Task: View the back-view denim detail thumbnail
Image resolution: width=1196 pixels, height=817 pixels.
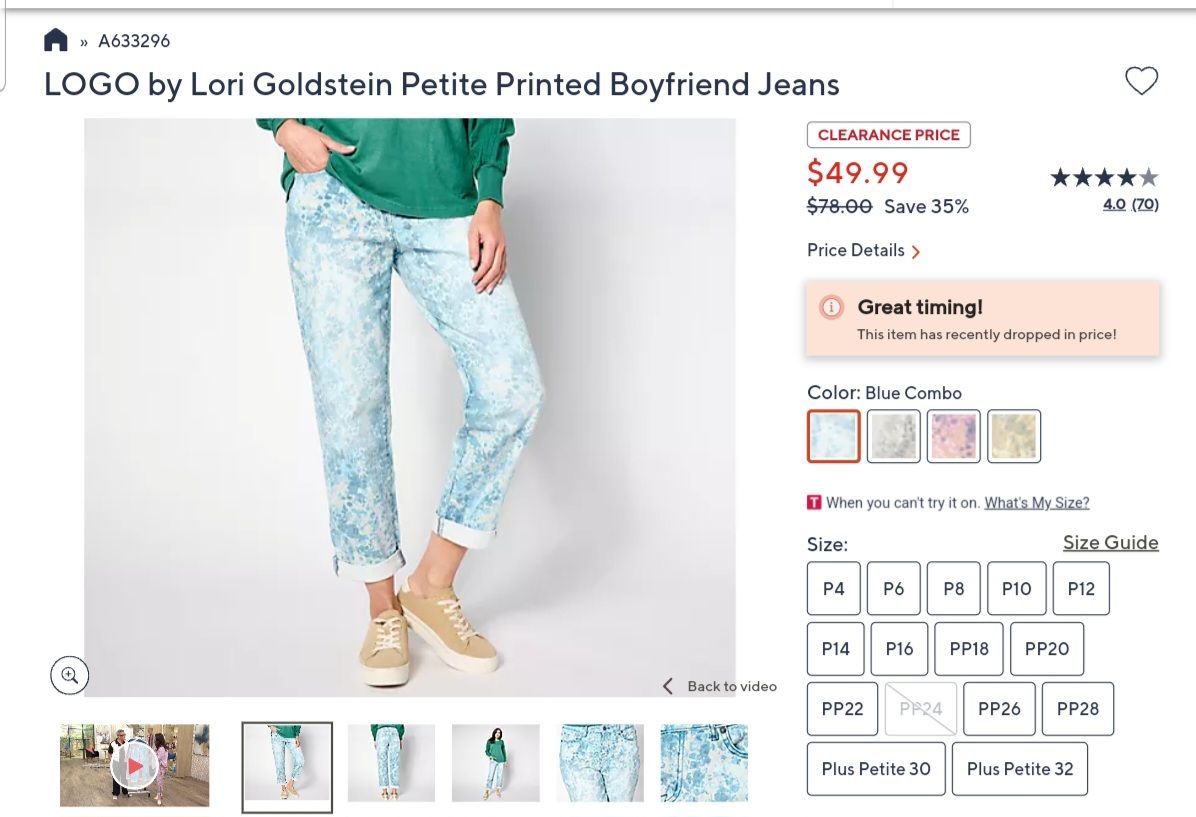Action: [x=601, y=763]
